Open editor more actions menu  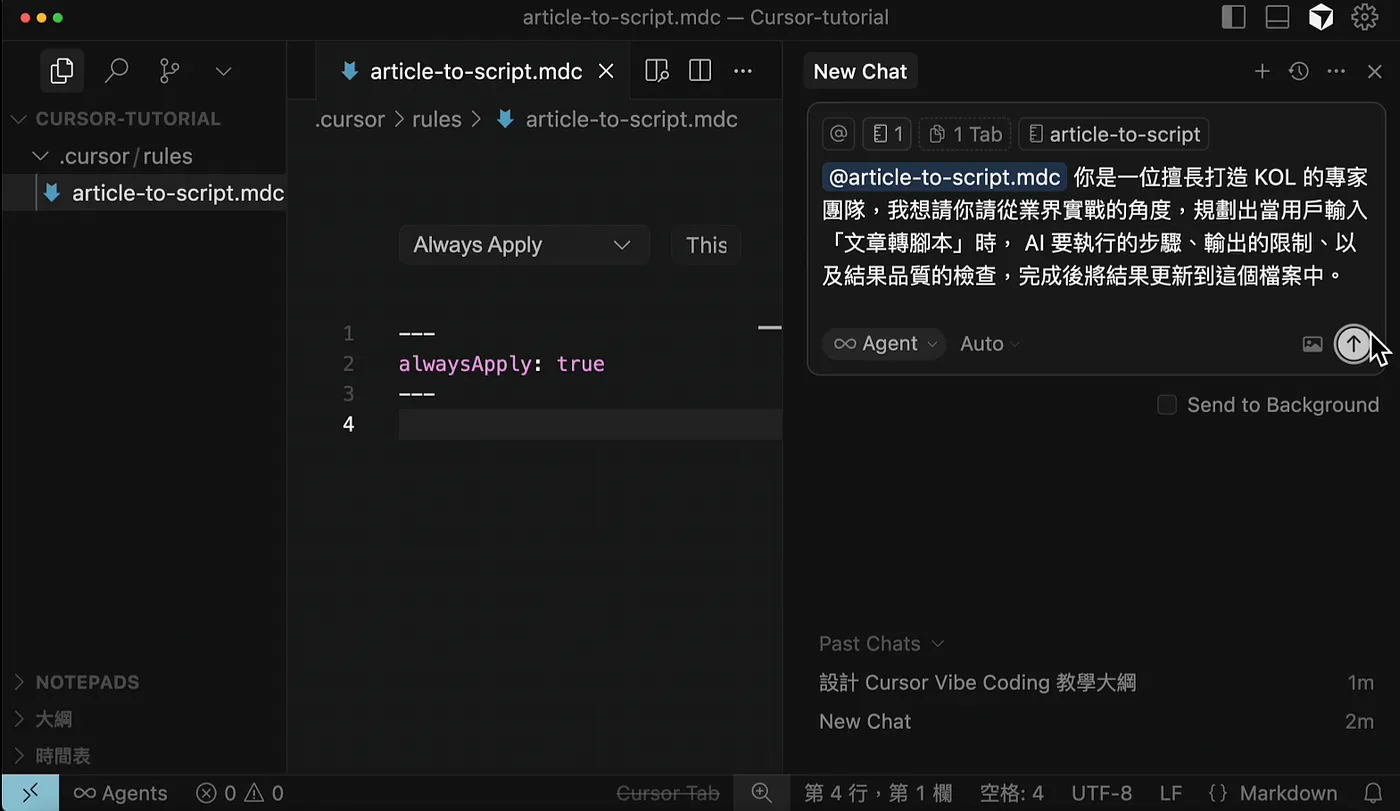[743, 71]
